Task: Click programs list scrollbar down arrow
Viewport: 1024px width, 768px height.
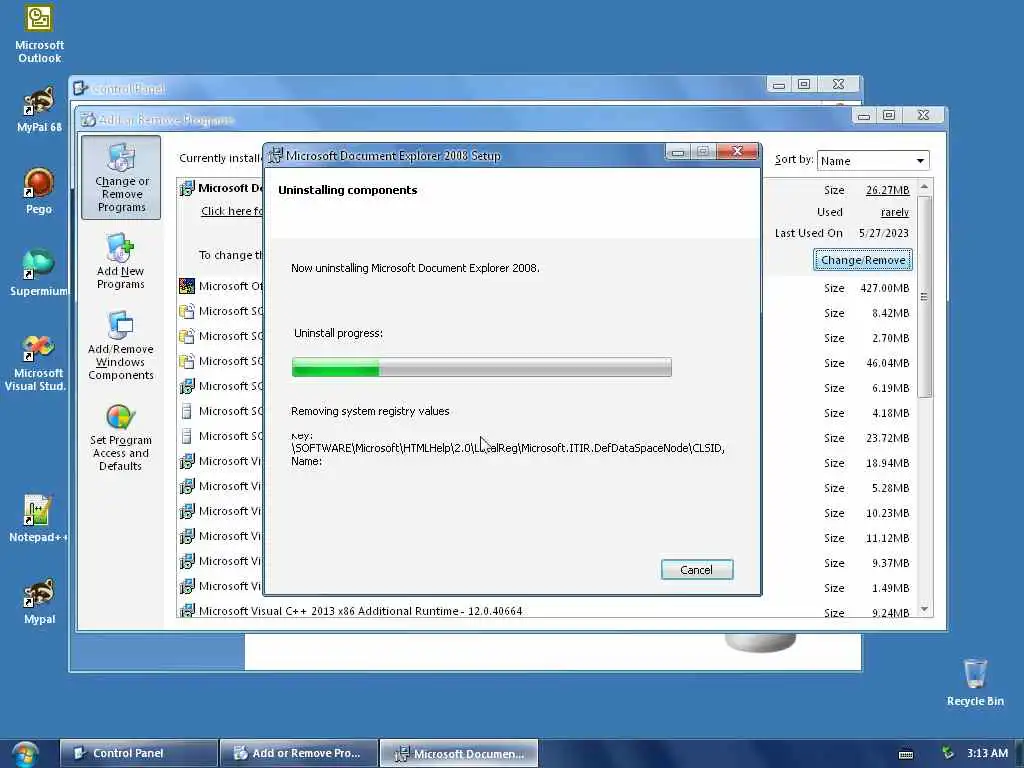Action: click(x=924, y=609)
